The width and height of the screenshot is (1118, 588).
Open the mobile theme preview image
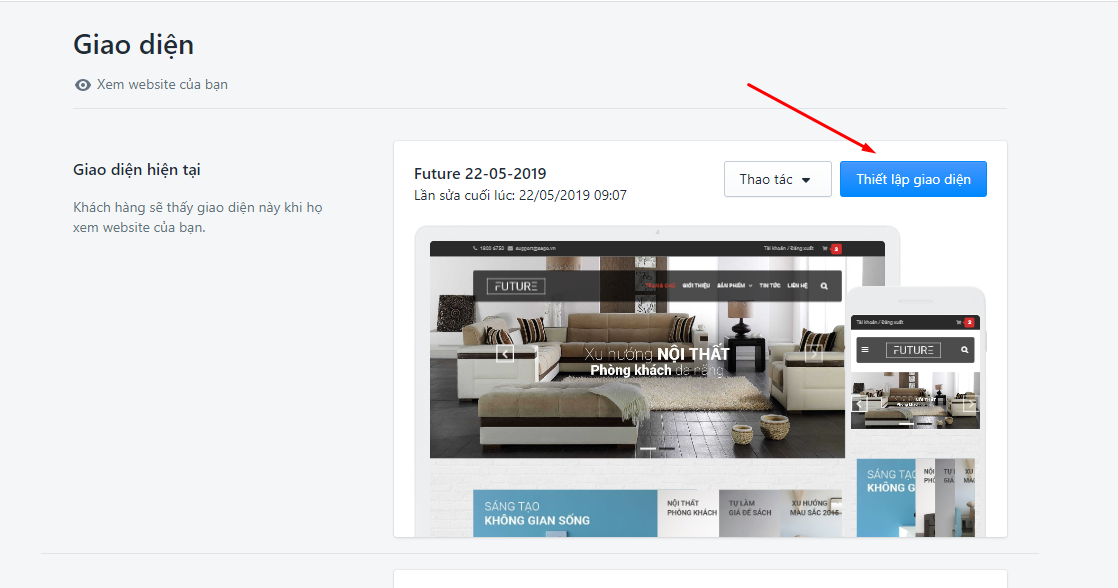point(915,412)
